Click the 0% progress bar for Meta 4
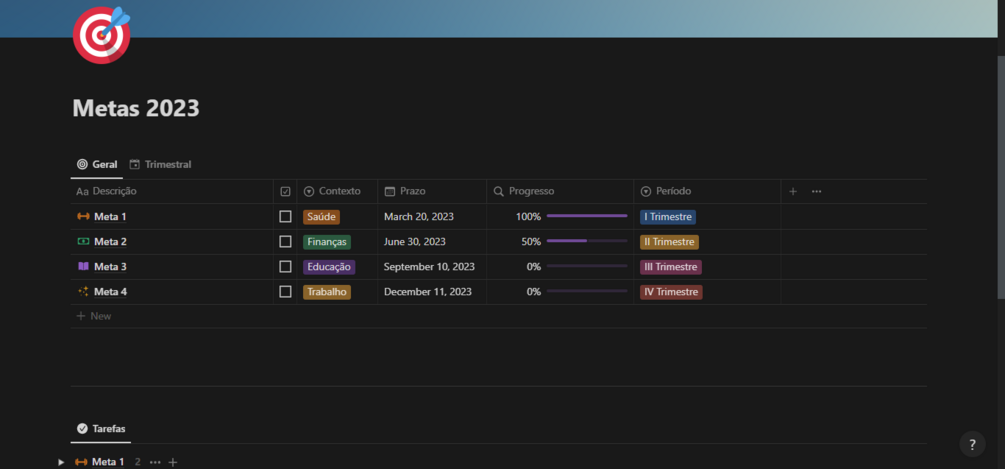This screenshot has height=469, width=1005. click(x=587, y=292)
